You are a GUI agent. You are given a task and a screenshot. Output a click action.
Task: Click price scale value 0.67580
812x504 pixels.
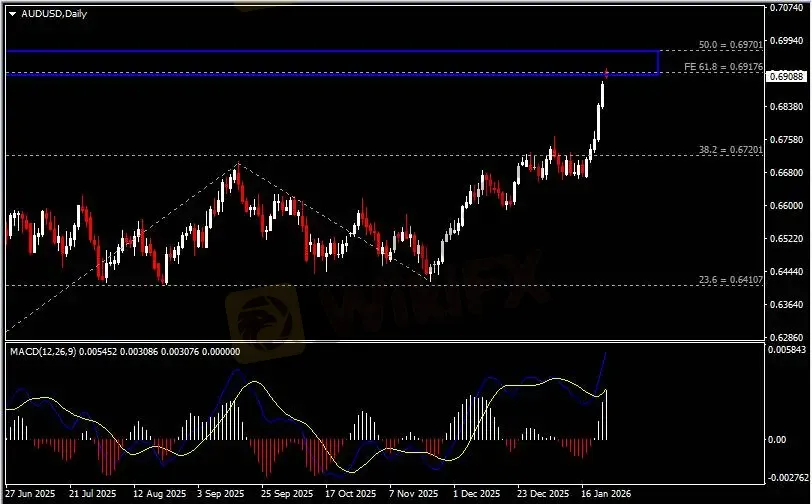tap(787, 140)
